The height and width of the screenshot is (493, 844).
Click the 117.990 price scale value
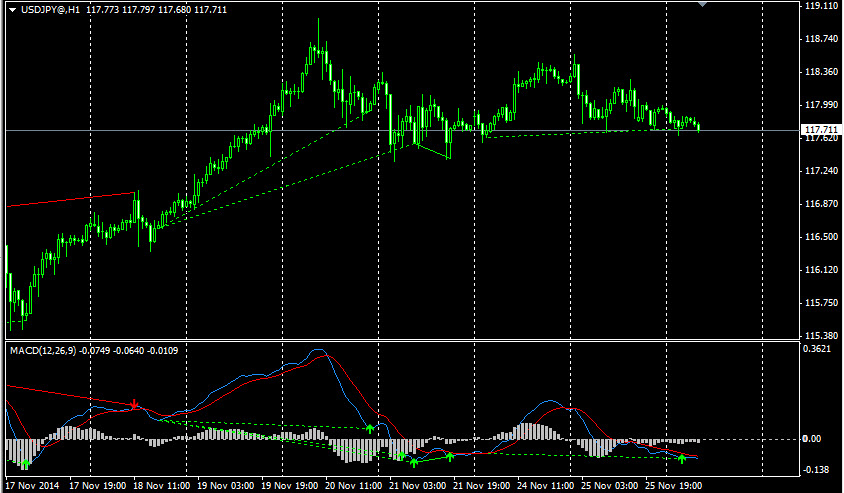pos(820,105)
